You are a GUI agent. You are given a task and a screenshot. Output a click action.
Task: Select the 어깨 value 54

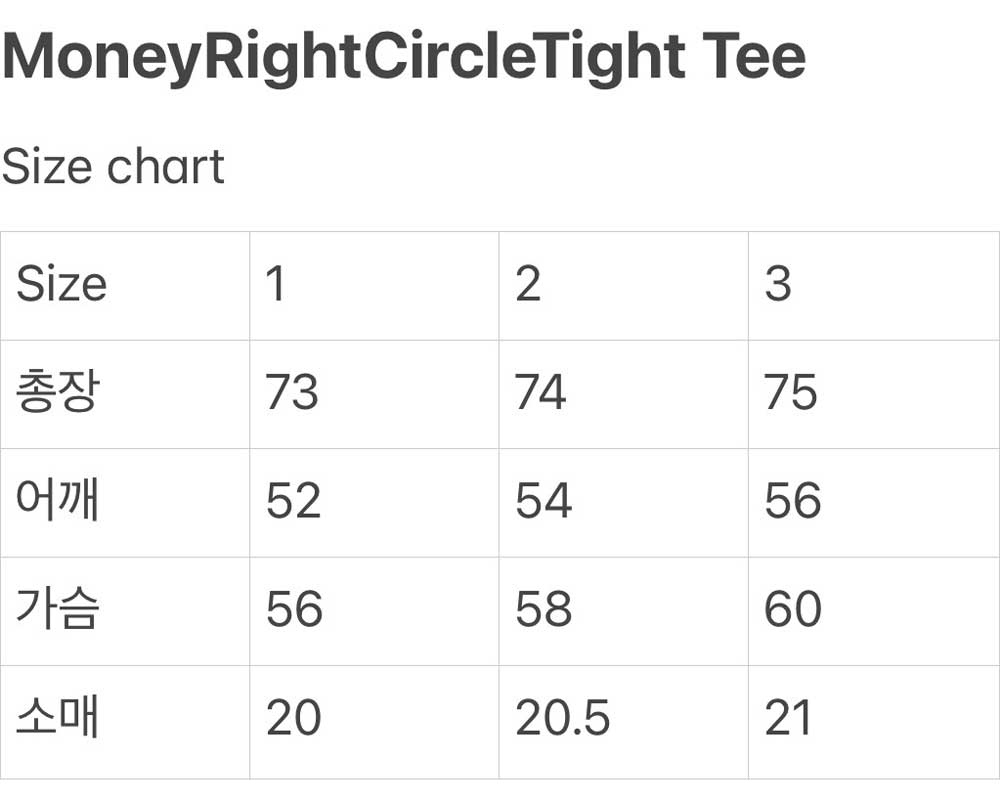click(543, 500)
